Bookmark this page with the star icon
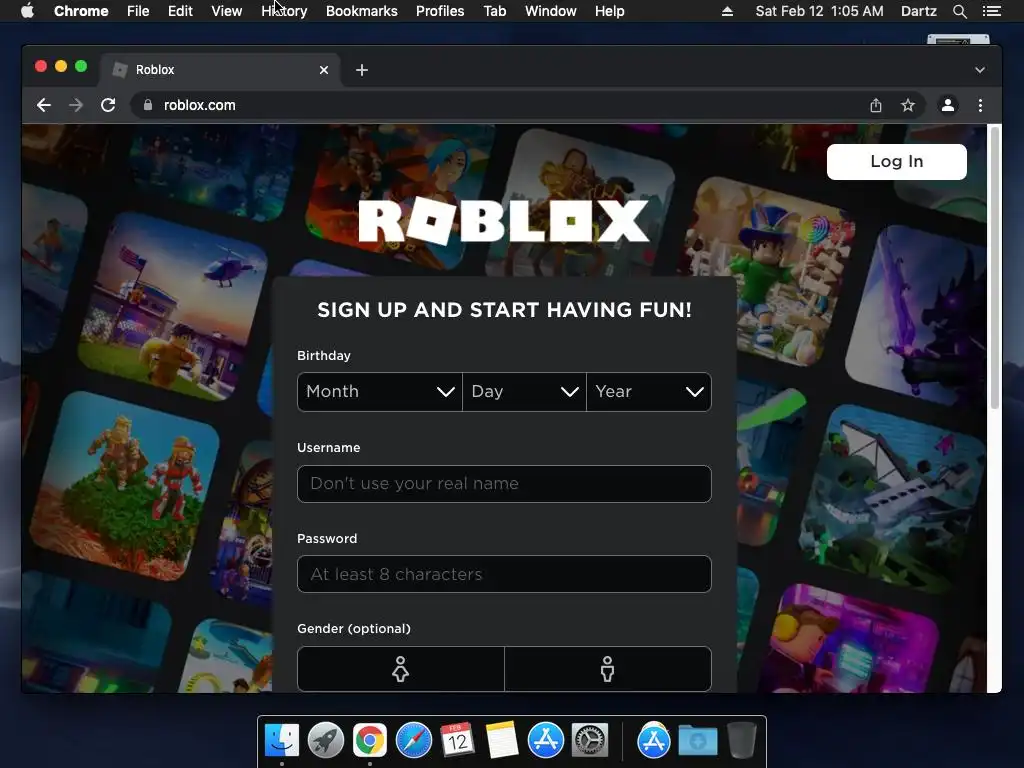 tap(908, 105)
